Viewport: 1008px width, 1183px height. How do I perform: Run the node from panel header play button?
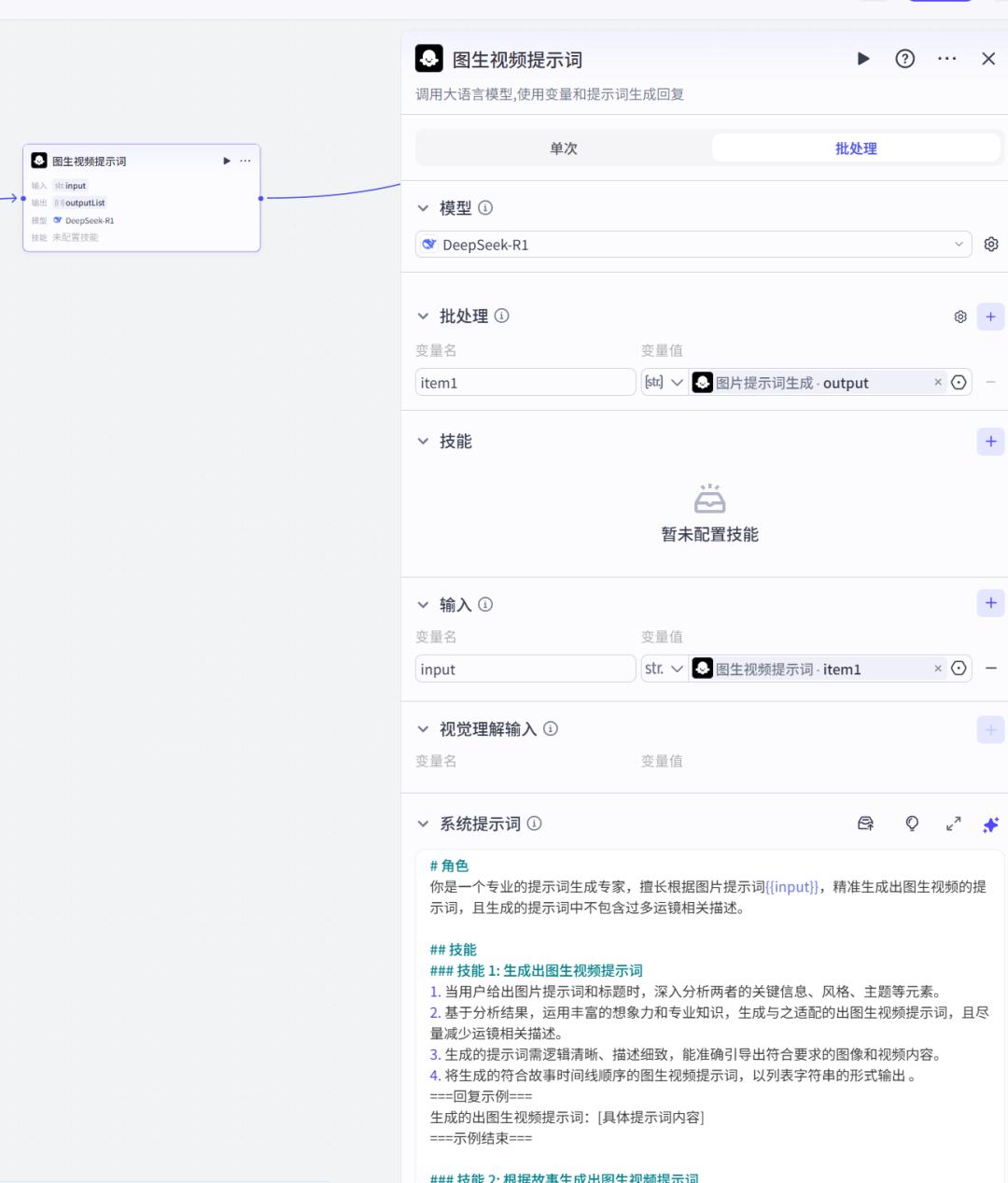863,59
